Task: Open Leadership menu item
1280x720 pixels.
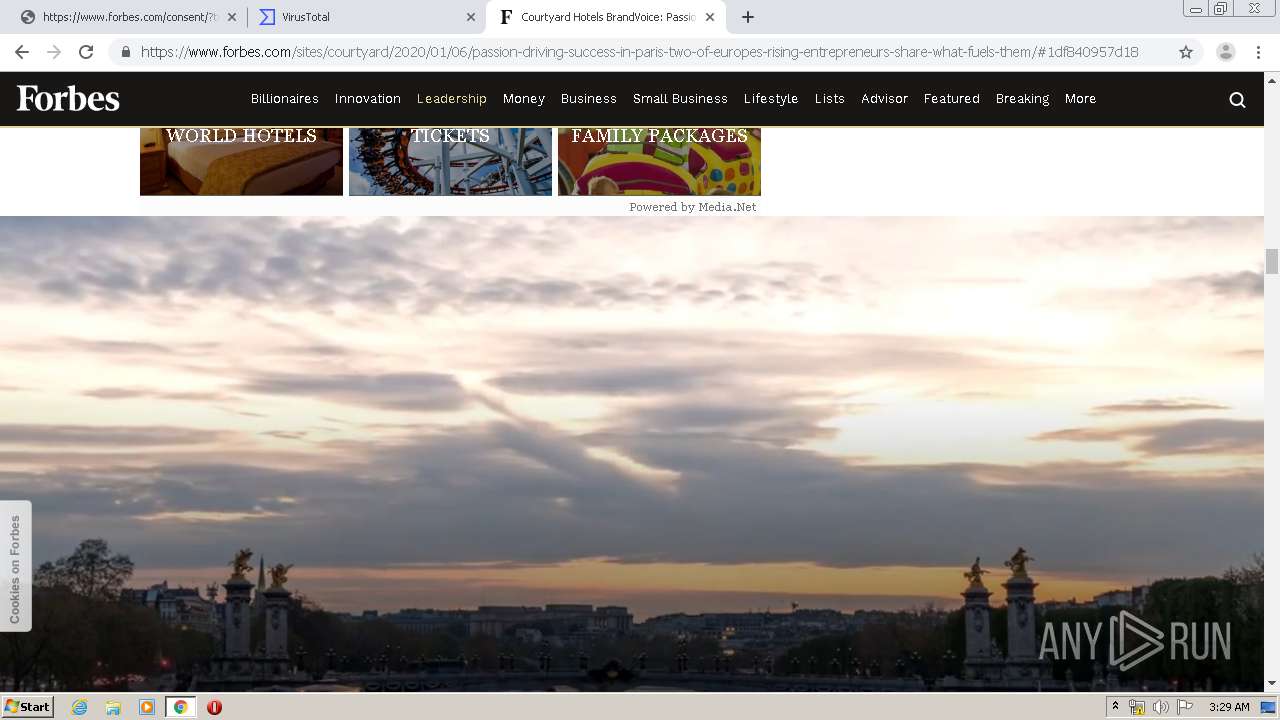Action: point(452,99)
